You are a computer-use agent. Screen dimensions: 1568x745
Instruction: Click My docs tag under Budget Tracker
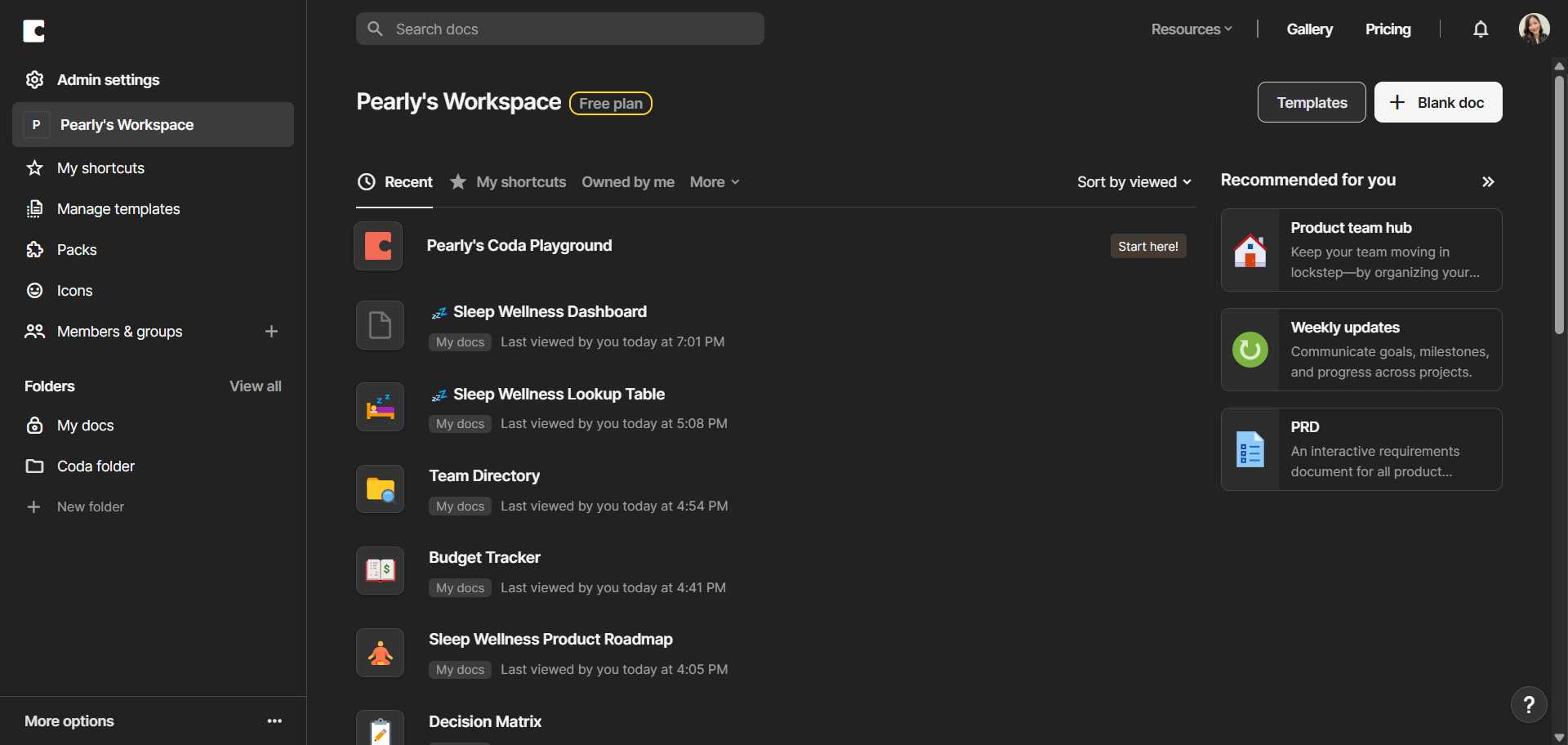(460, 588)
